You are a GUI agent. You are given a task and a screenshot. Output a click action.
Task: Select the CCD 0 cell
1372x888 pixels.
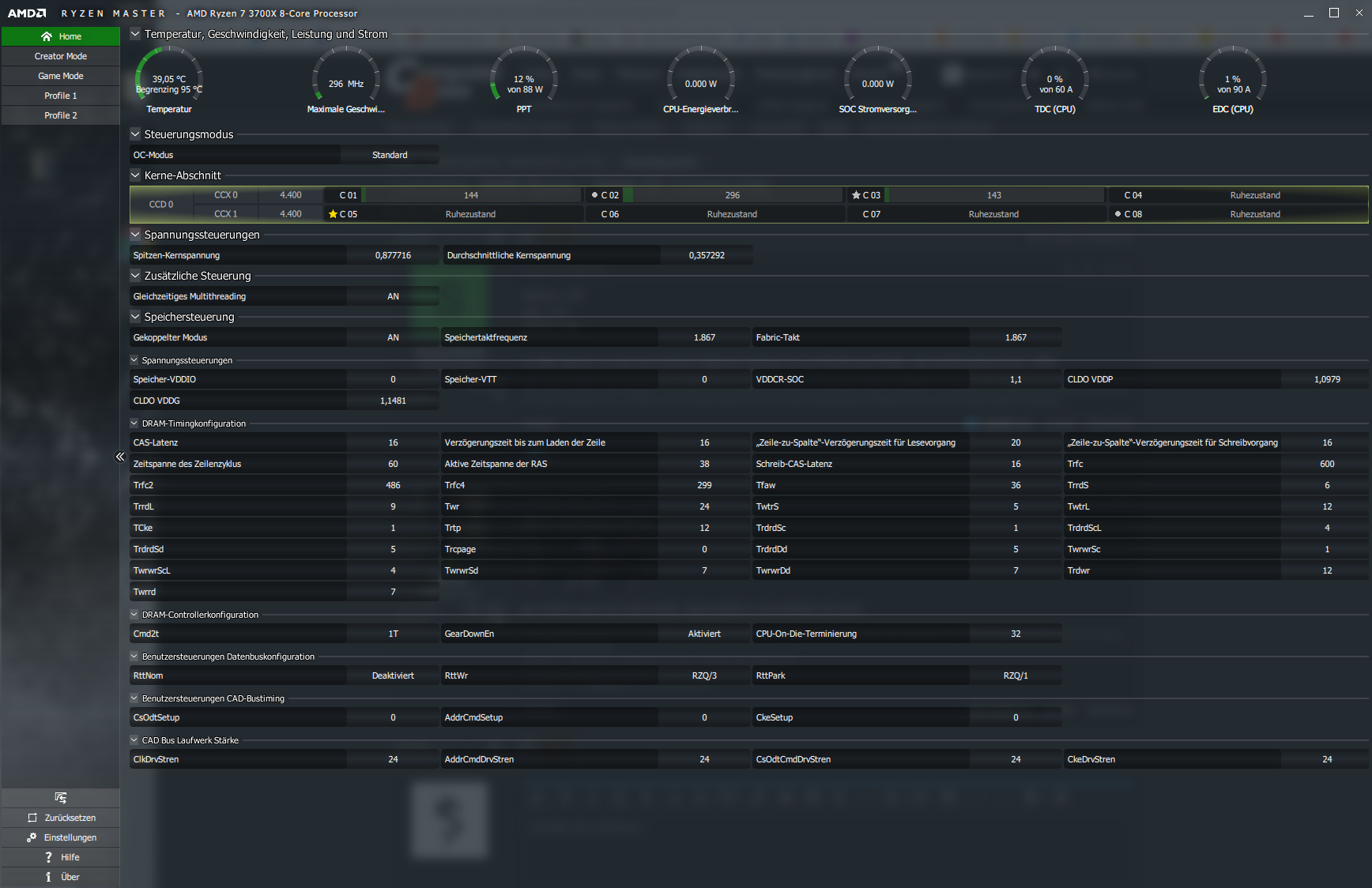[x=161, y=205]
